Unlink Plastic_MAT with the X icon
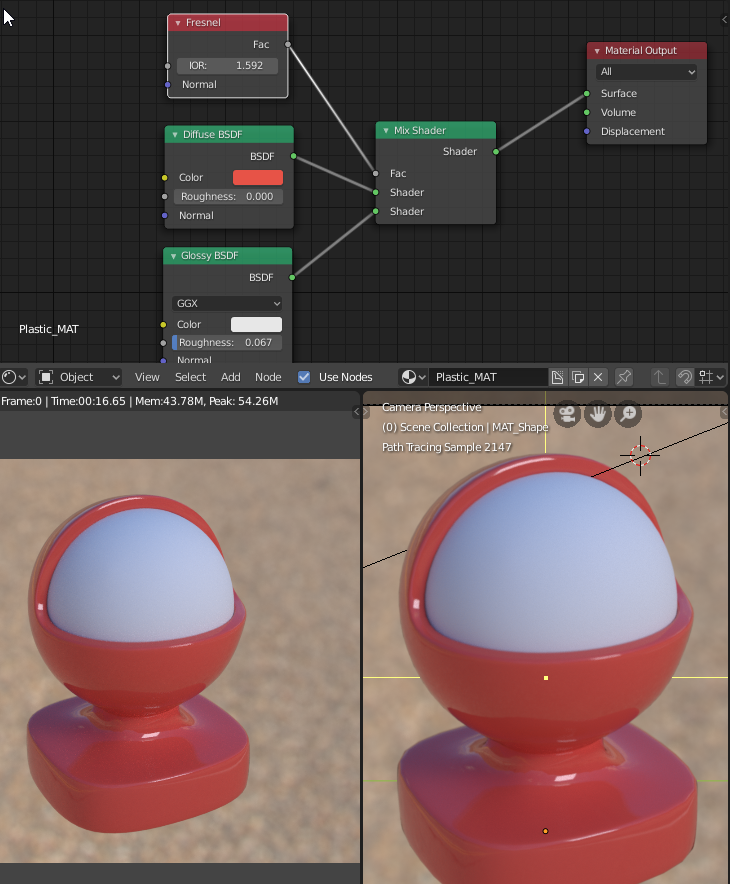Screen dimensions: 730x884 (x=598, y=377)
